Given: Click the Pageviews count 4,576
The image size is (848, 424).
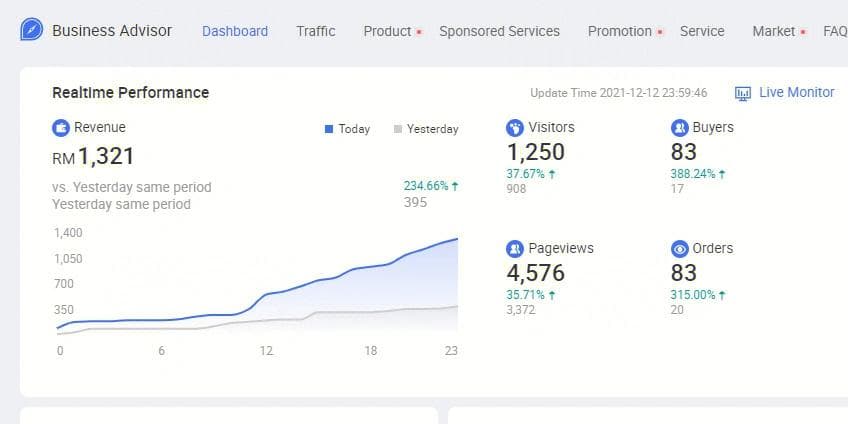Looking at the screenshot, I should [535, 273].
